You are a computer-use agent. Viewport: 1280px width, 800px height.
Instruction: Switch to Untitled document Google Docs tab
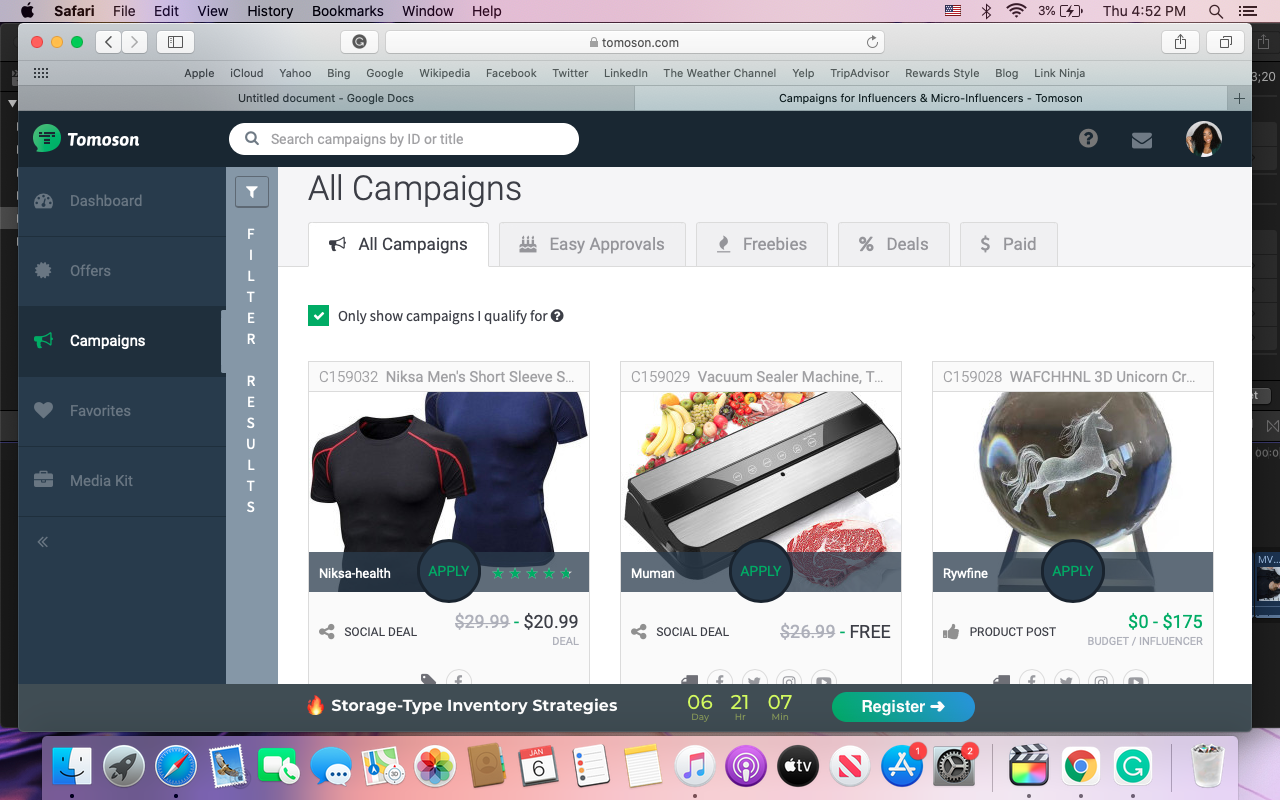click(326, 98)
